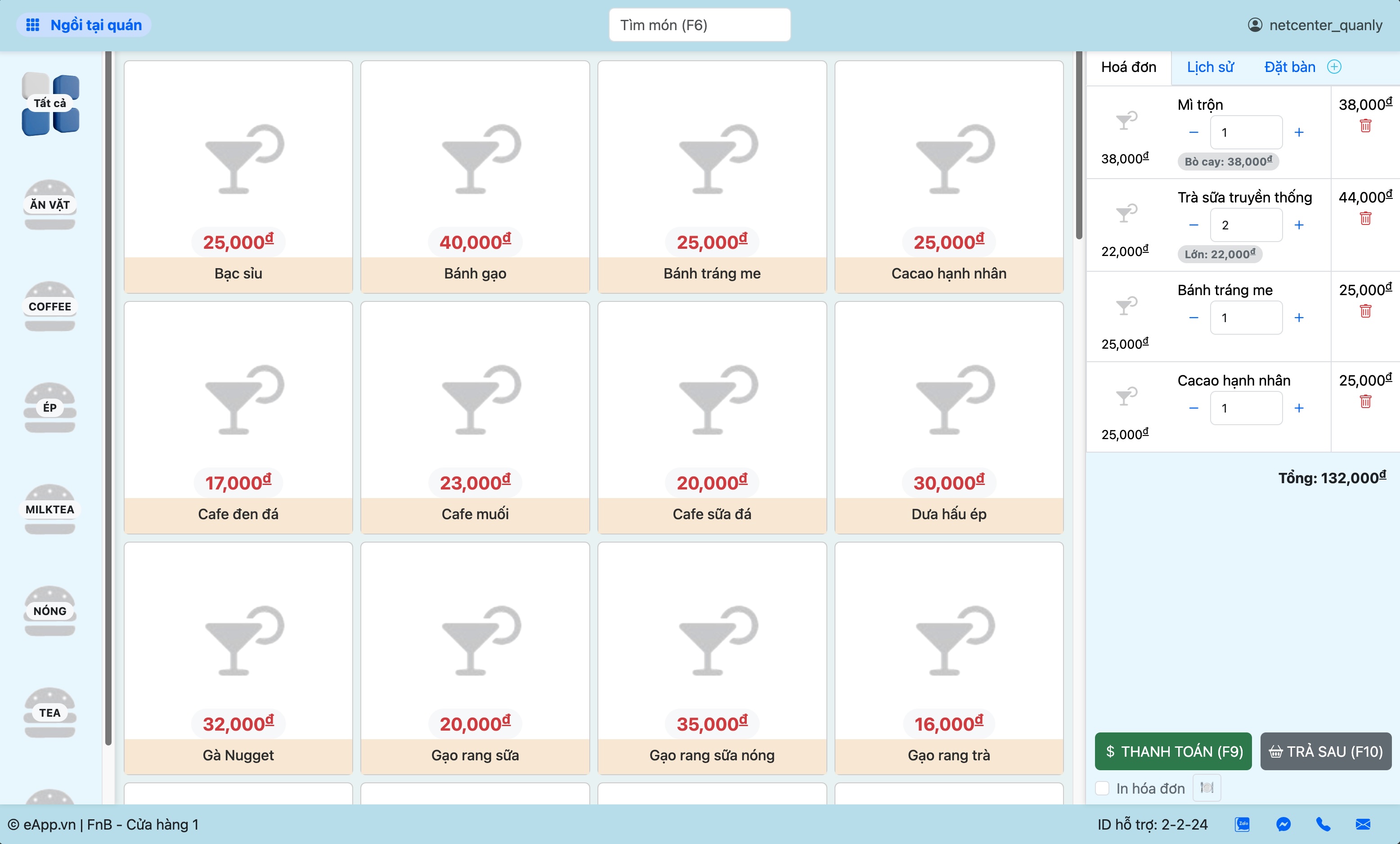This screenshot has height=844, width=1400.
Task: Click the user account icon netcenter_quanly
Action: 1255,25
